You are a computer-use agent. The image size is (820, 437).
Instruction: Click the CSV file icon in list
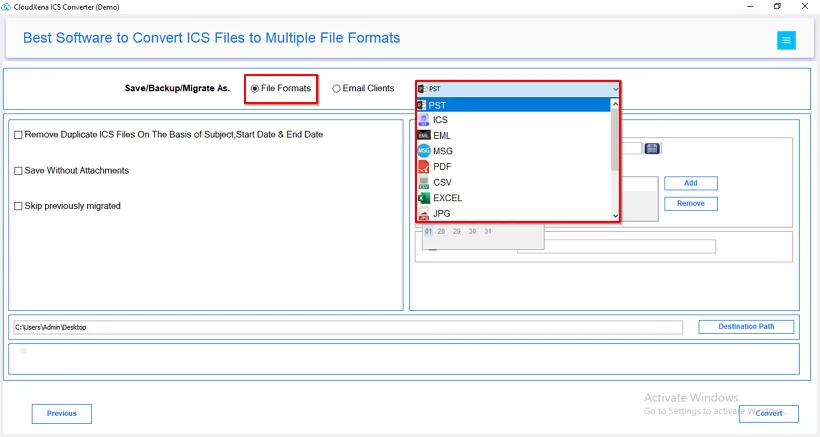pyautogui.click(x=424, y=182)
